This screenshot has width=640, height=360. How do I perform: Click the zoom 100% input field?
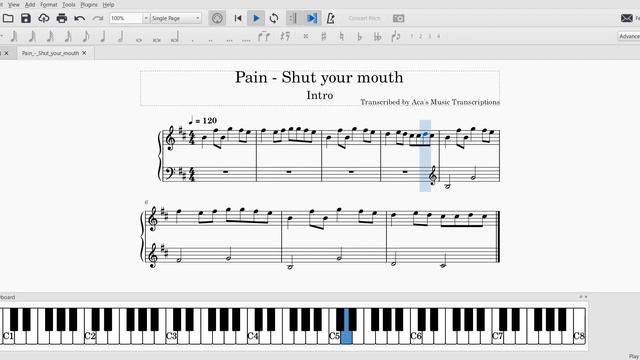click(126, 18)
